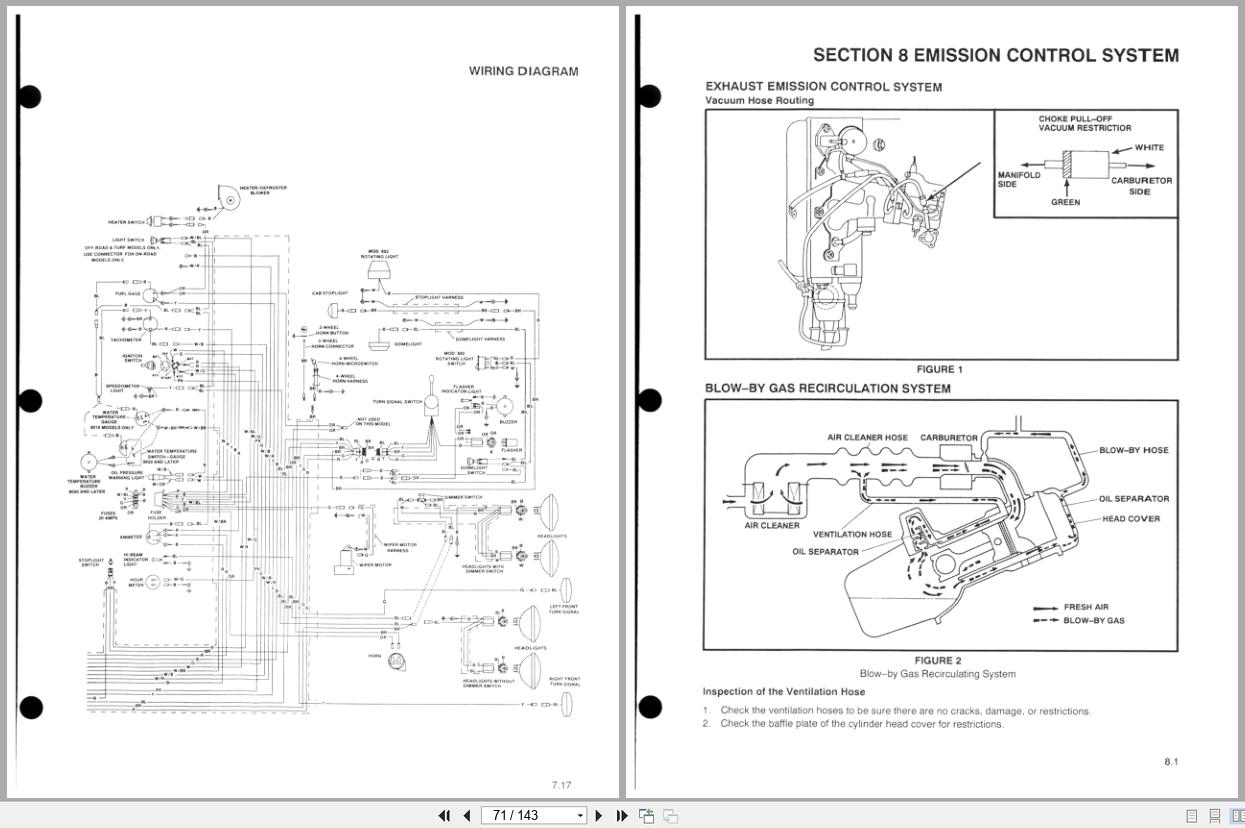Click the AIR CLEANER label in figure 2
The image size is (1245, 828).
pyautogui.click(x=772, y=526)
